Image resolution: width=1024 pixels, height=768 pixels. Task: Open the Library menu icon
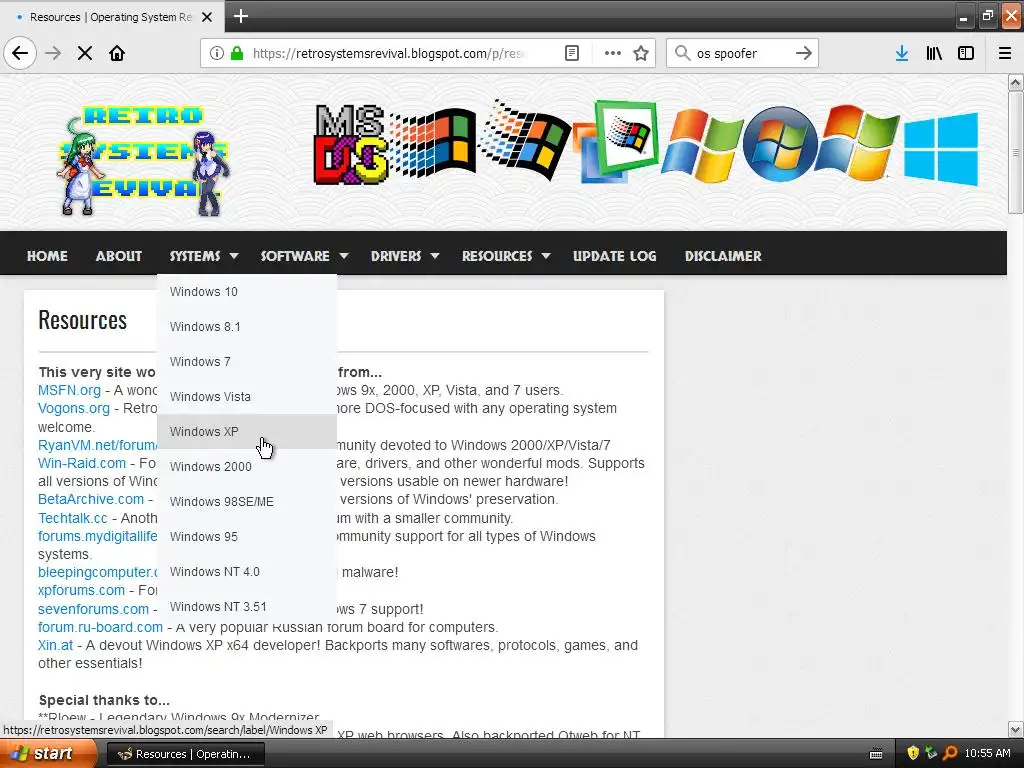[x=934, y=53]
